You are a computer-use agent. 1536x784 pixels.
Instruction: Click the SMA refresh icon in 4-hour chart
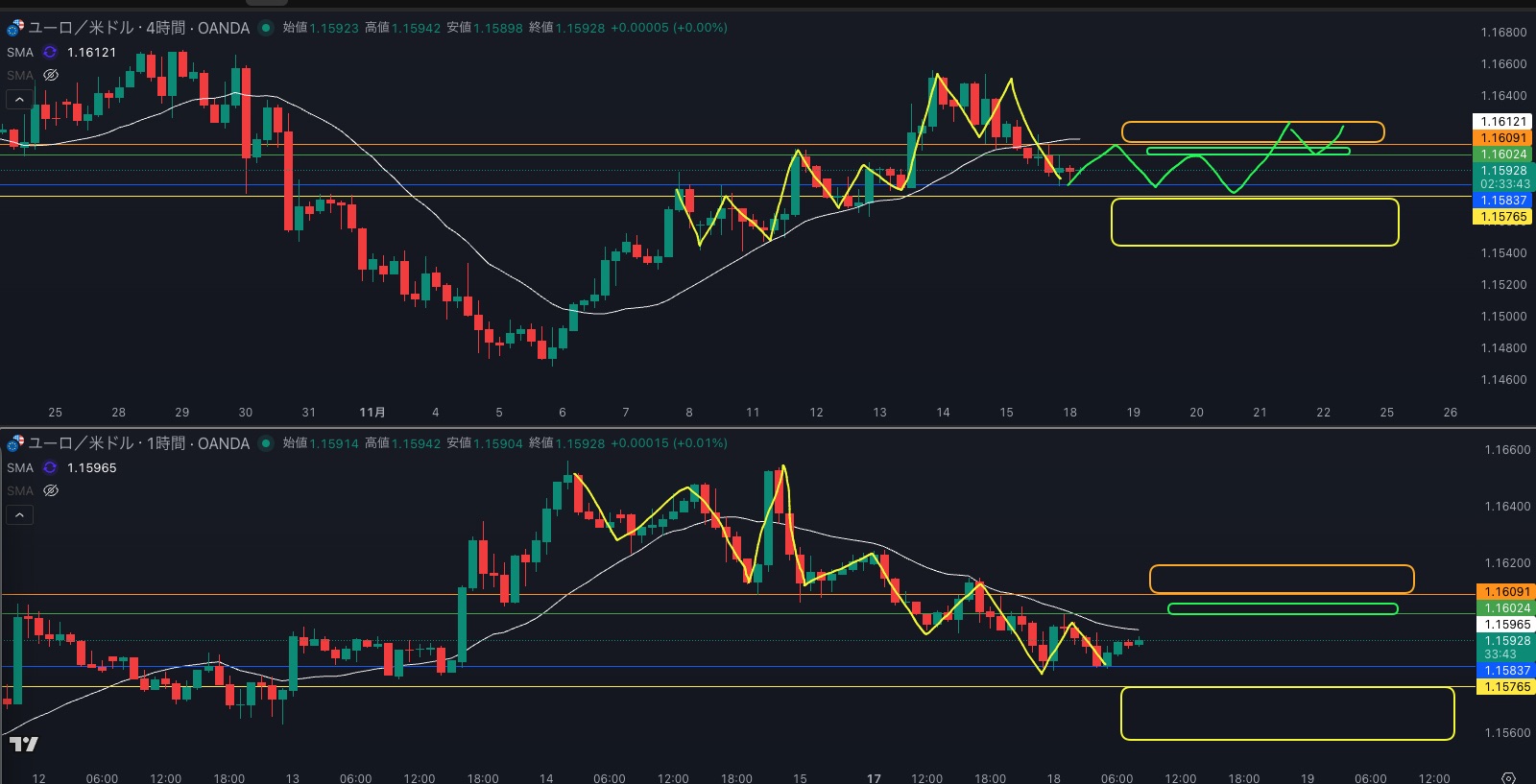50,53
